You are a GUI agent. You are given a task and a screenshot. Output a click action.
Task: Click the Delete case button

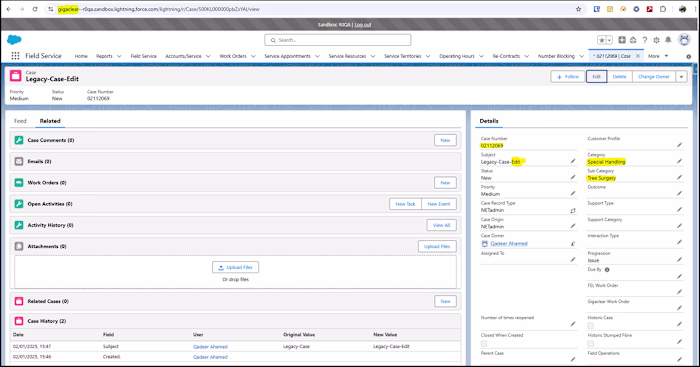click(619, 77)
